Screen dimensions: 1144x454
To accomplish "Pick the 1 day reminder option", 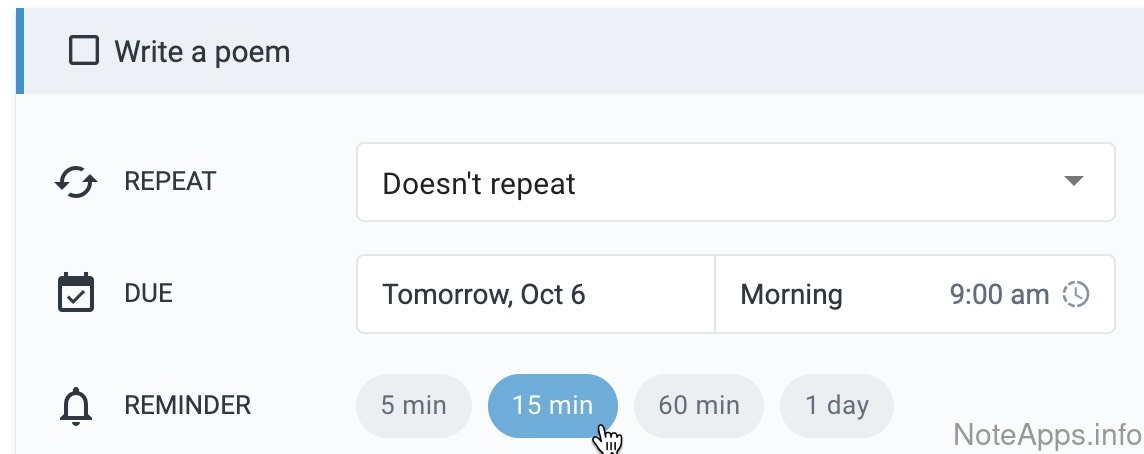I will click(836, 405).
